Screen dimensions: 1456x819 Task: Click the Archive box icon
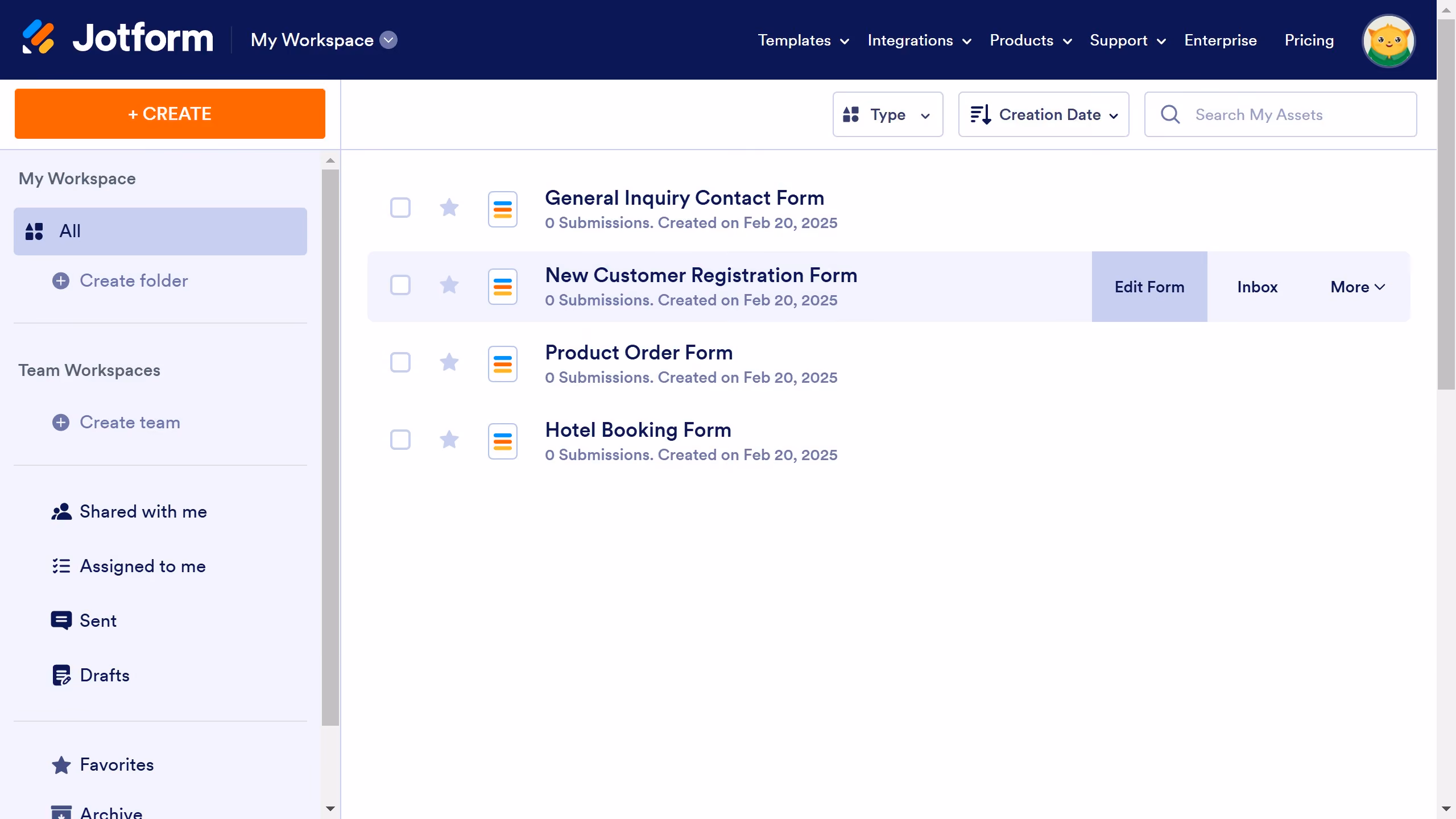click(x=61, y=812)
